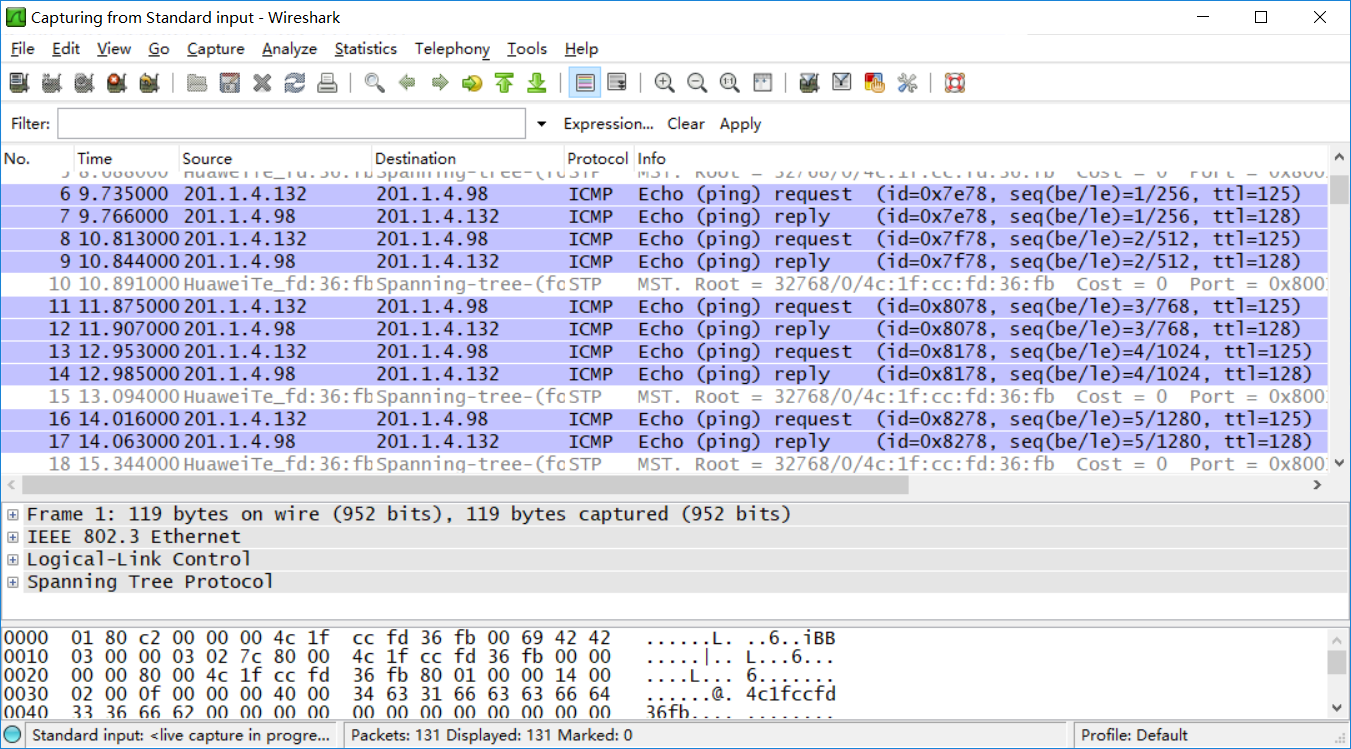Image resolution: width=1351 pixels, height=749 pixels.
Task: Zoom out on packet text
Action: [697, 83]
